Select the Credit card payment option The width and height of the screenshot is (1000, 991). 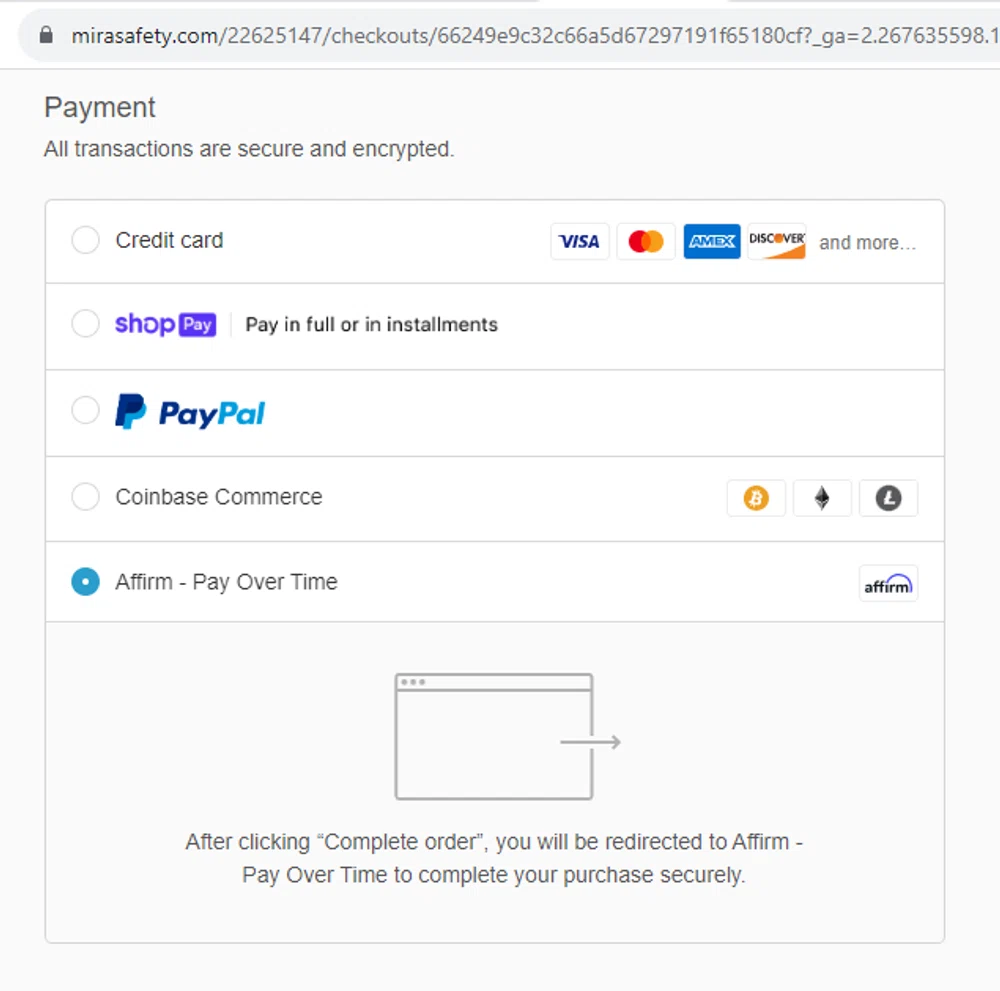(85, 240)
